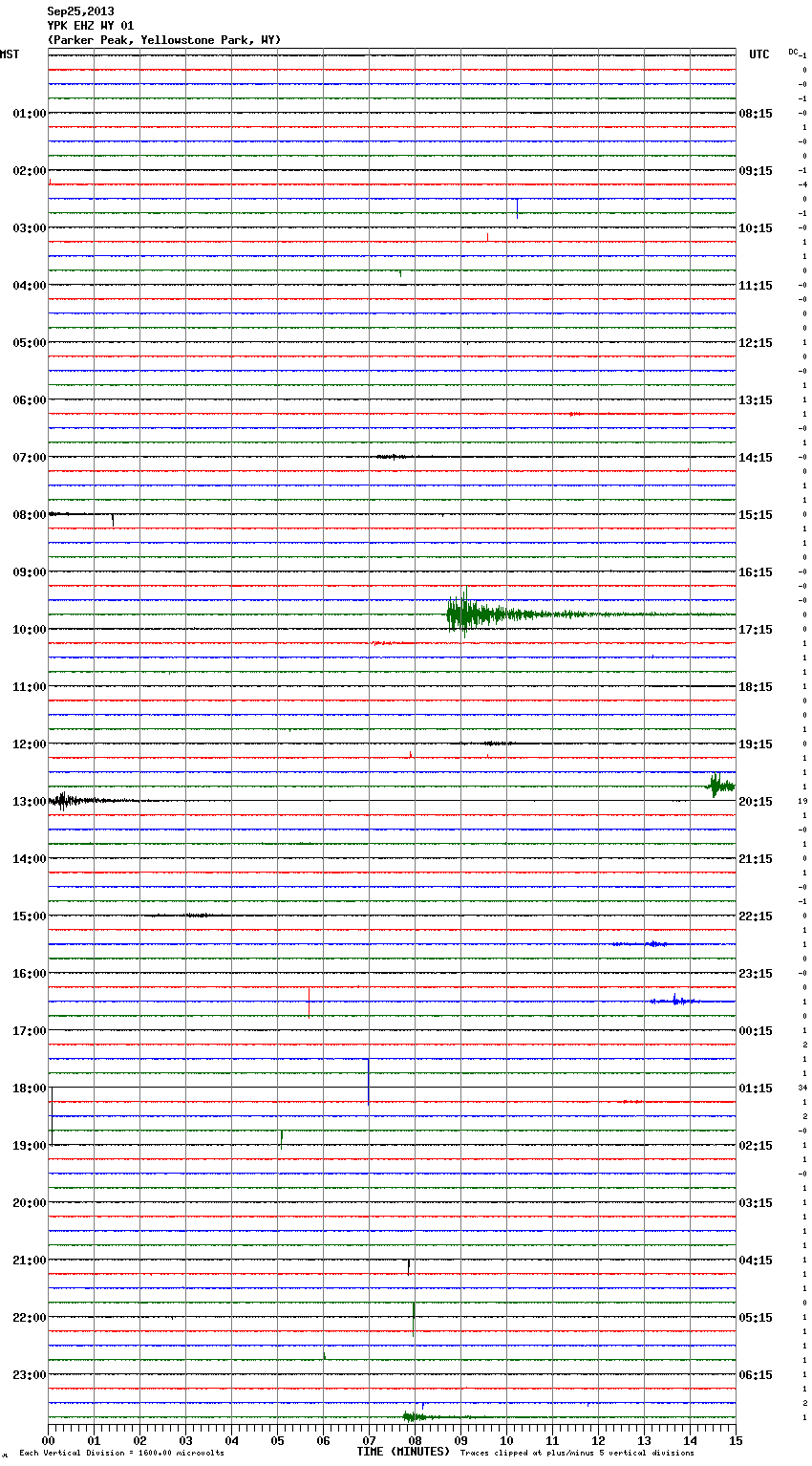
Task: Select the 13:00 MST row label
Action: click(30, 802)
